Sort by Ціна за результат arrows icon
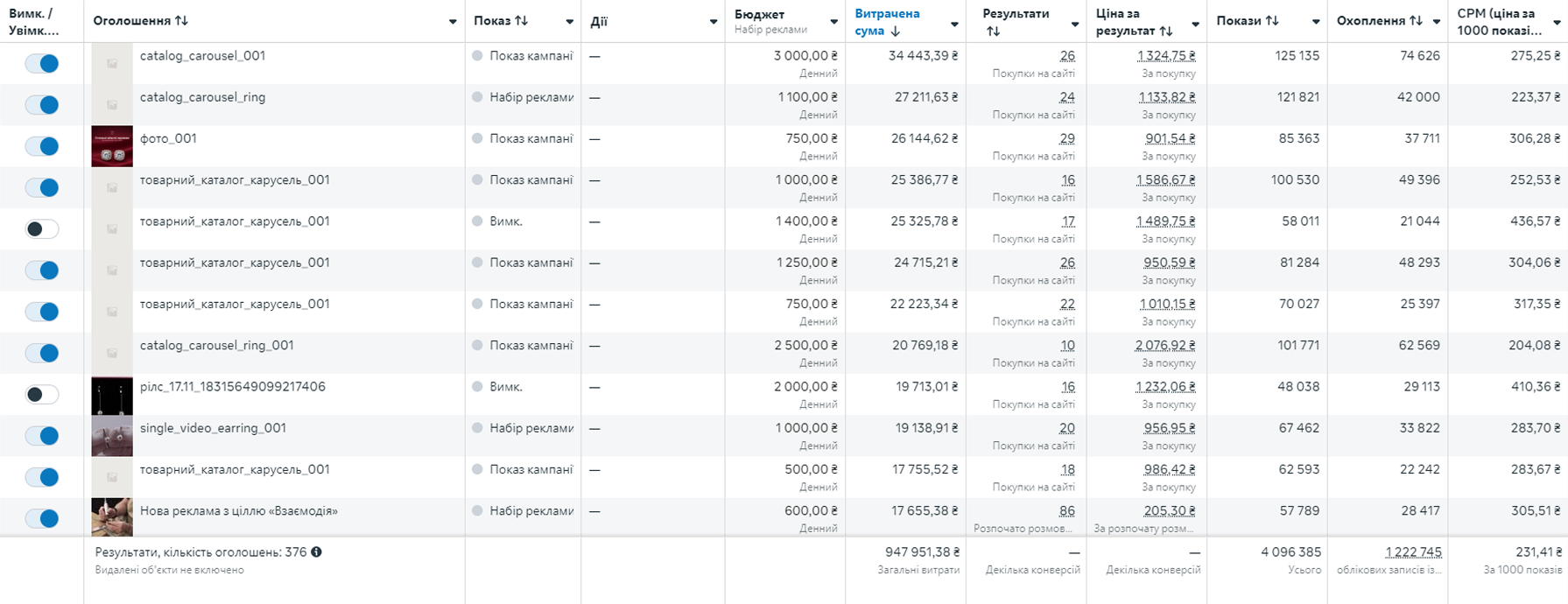 pyautogui.click(x=1166, y=32)
